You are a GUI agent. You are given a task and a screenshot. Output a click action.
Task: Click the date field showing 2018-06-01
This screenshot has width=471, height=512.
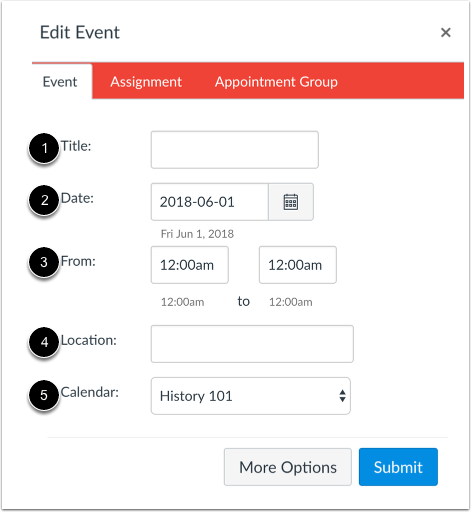coord(210,202)
